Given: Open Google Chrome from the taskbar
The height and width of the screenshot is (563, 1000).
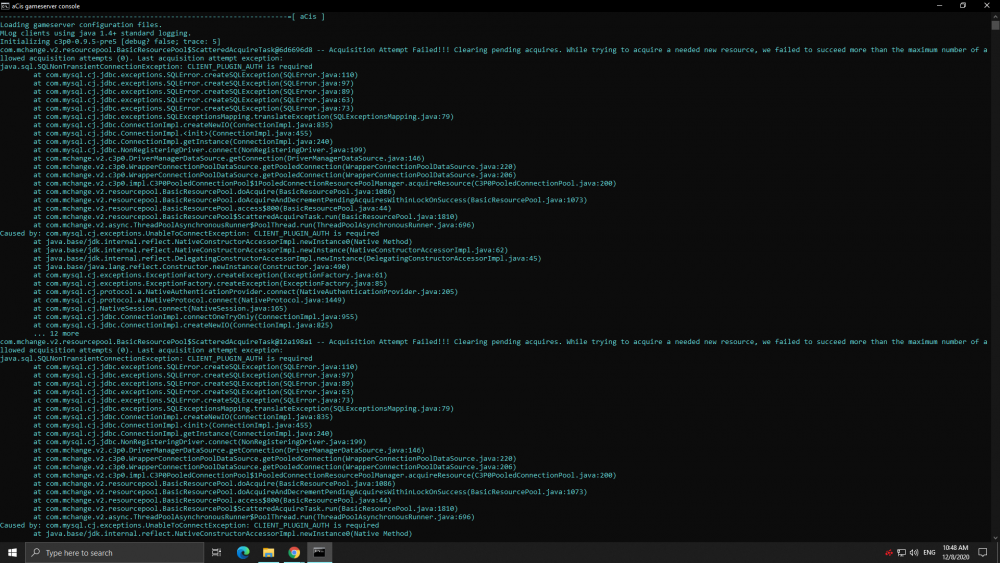Looking at the screenshot, I should click(294, 552).
